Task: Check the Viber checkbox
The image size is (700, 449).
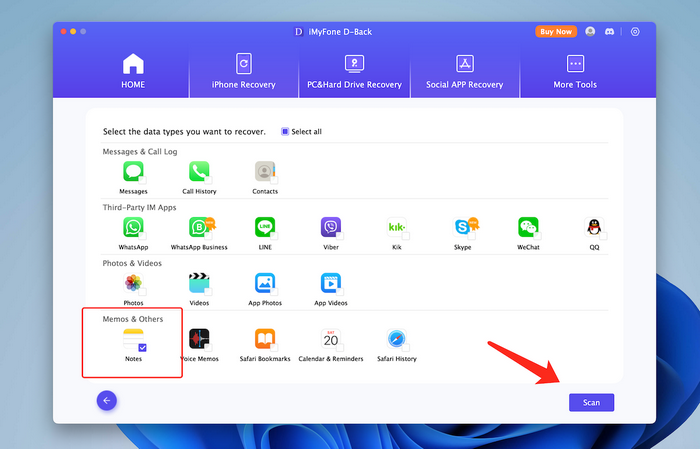Action: (340, 236)
